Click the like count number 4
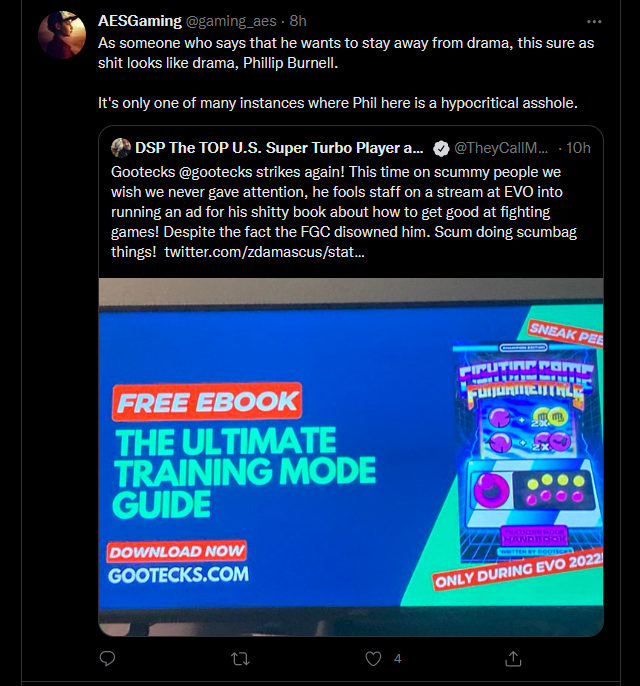 [398, 658]
